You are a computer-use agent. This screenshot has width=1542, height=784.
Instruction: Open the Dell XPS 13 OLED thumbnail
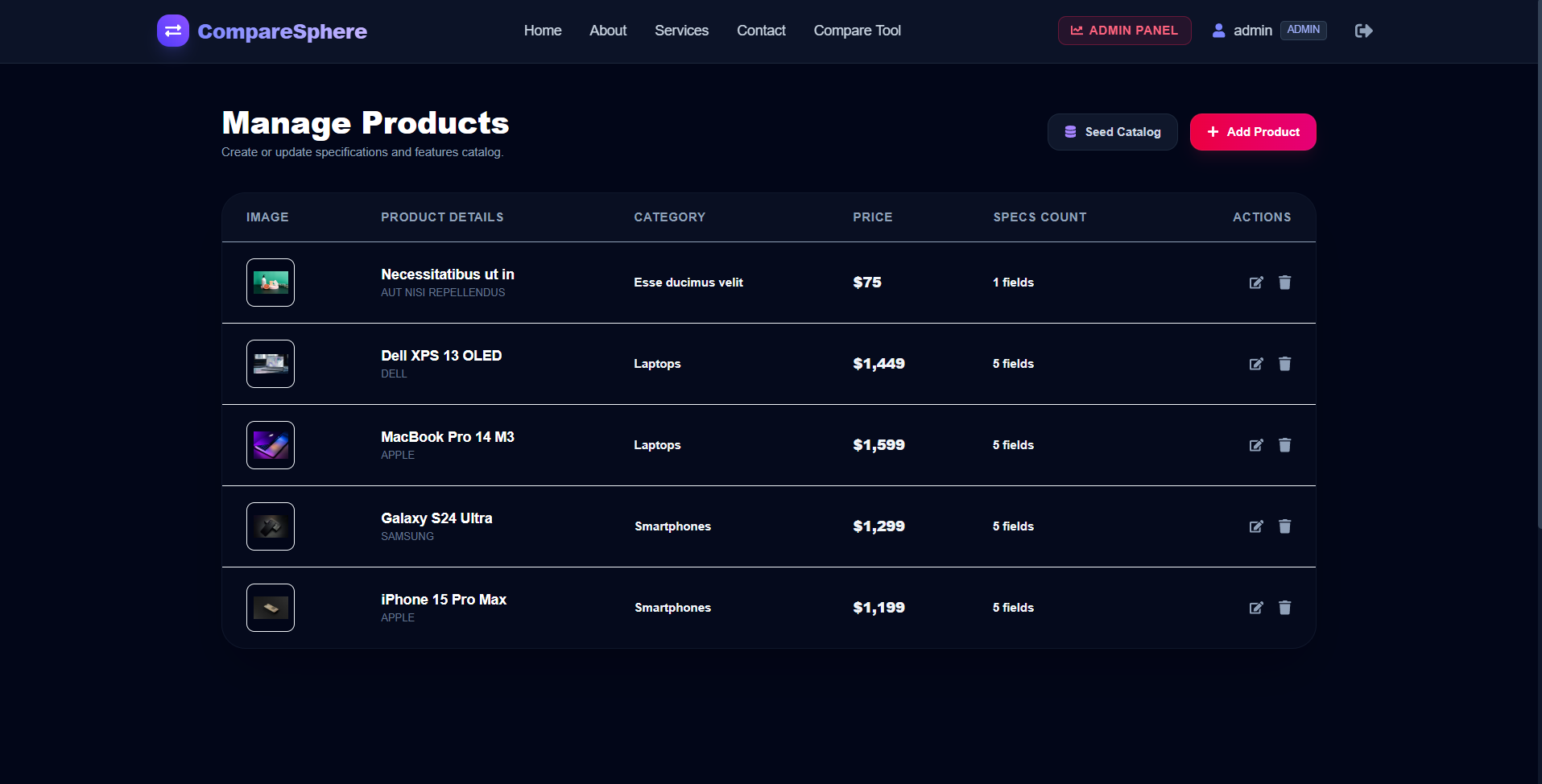[x=271, y=364]
